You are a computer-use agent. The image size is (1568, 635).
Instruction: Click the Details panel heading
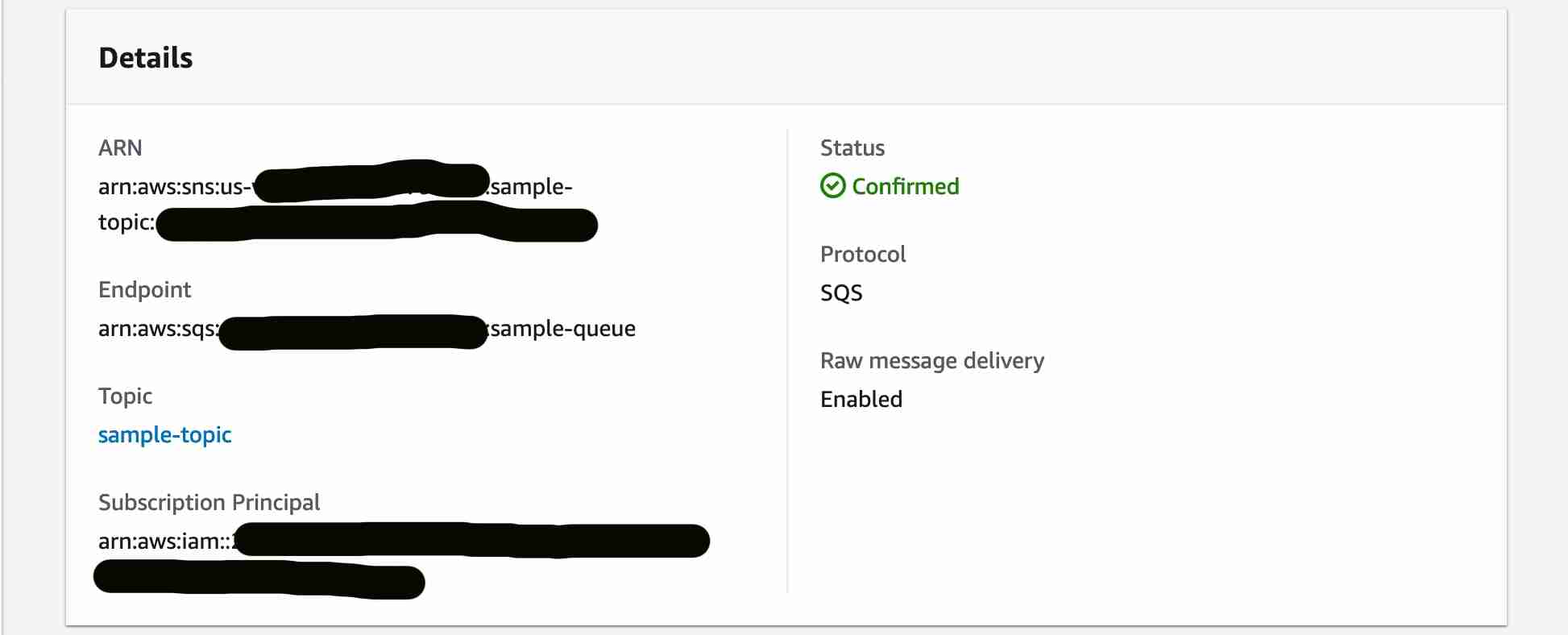click(145, 58)
